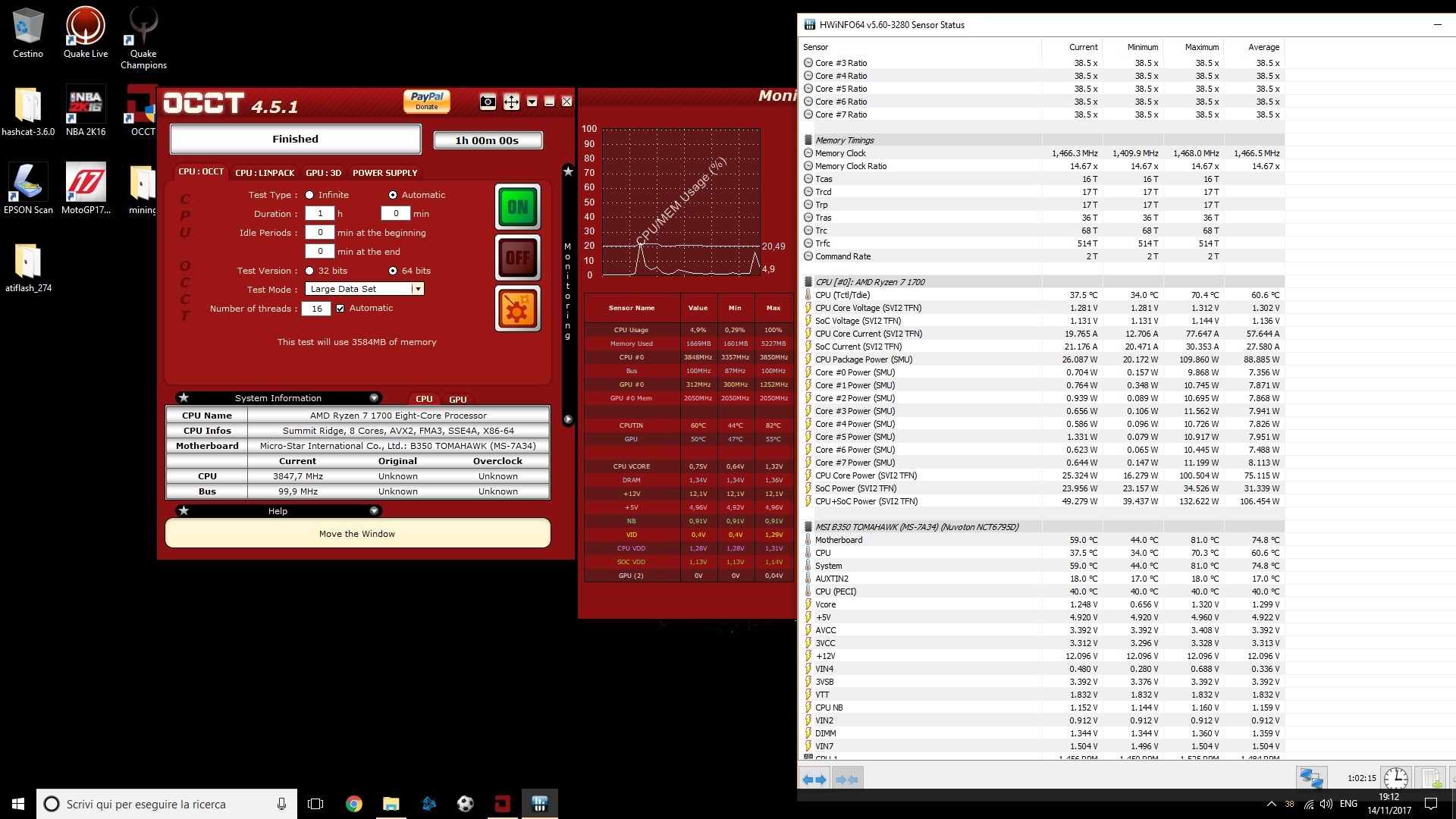Choose 64 bits test version
Viewport: 1456px width, 819px height.
point(393,271)
